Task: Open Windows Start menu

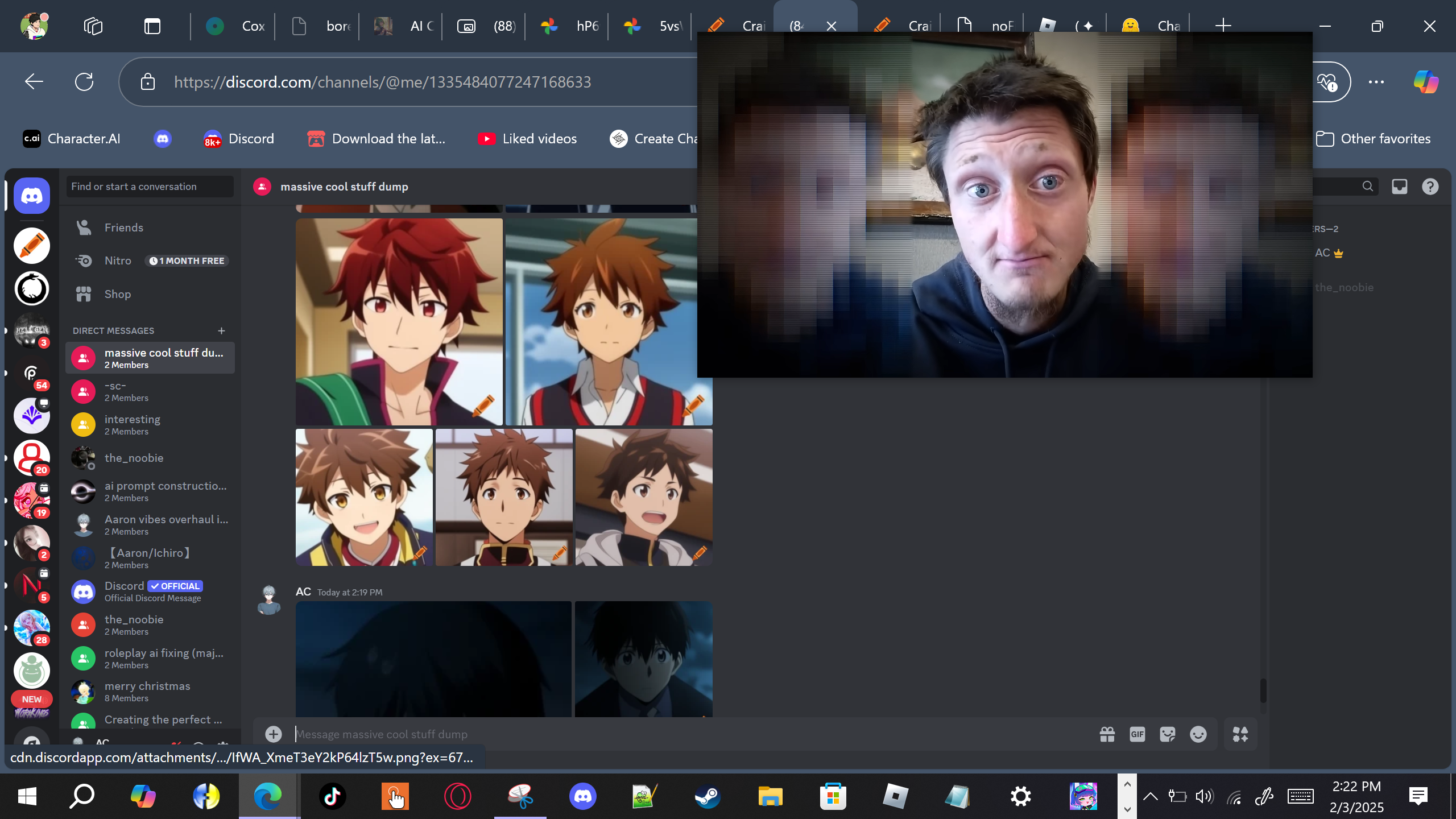Action: (27, 796)
